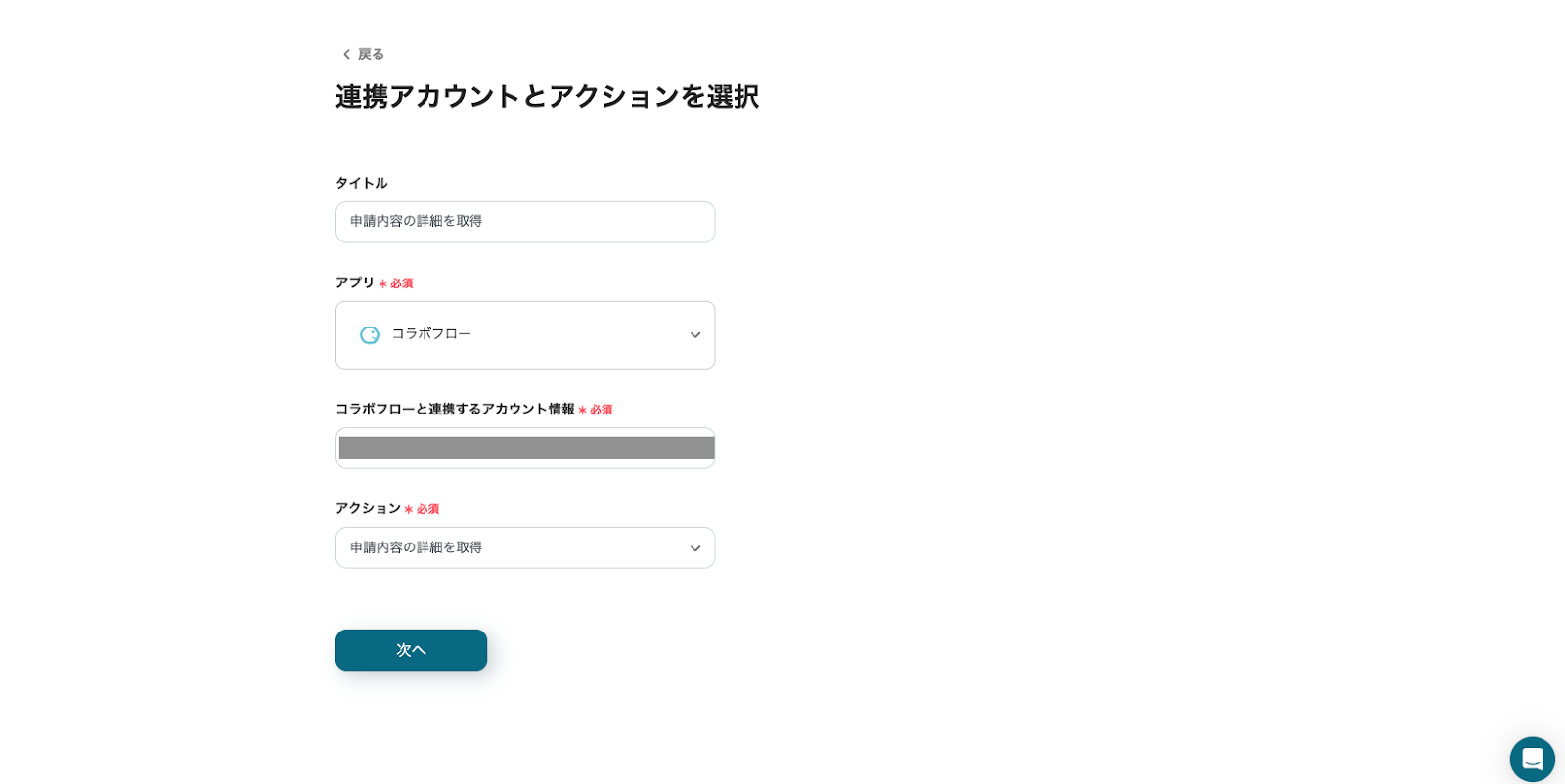Go back via the 戻る link
The width and height of the screenshot is (1565, 784).
tap(371, 55)
